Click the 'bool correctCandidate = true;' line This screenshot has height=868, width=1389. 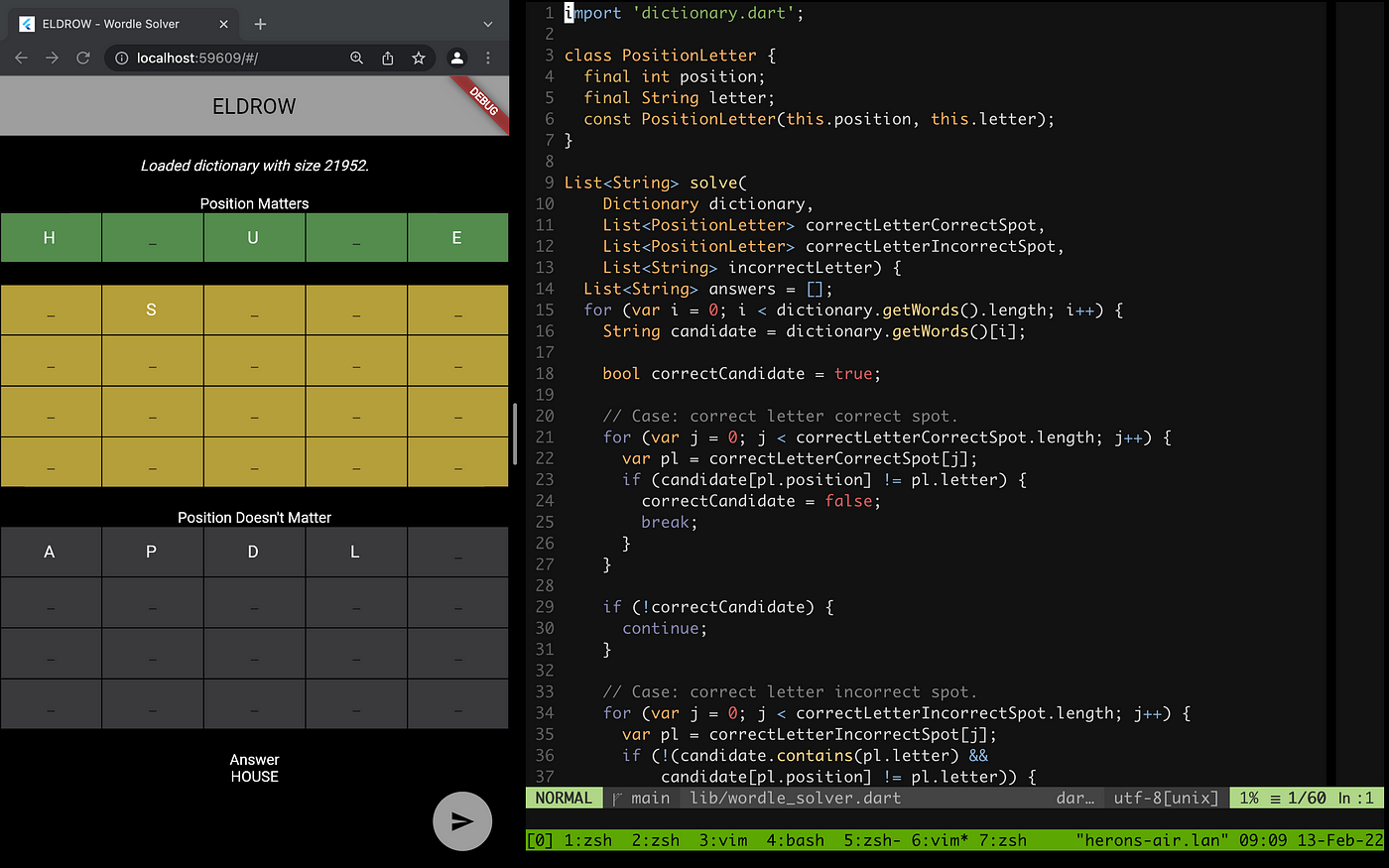741,374
